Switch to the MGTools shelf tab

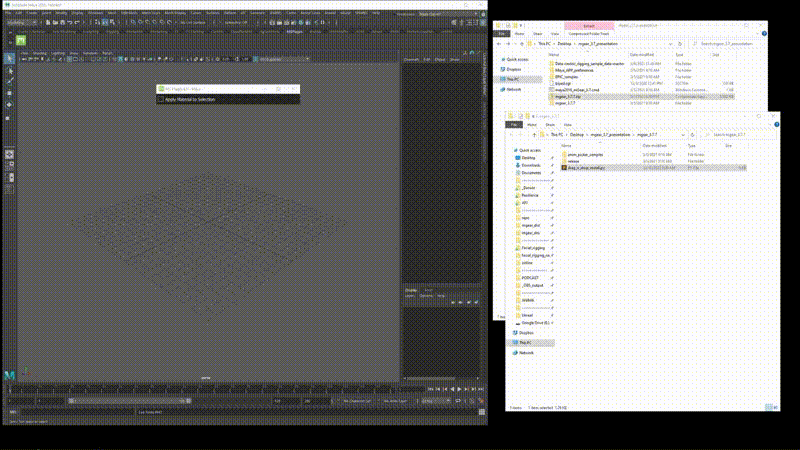click(294, 32)
